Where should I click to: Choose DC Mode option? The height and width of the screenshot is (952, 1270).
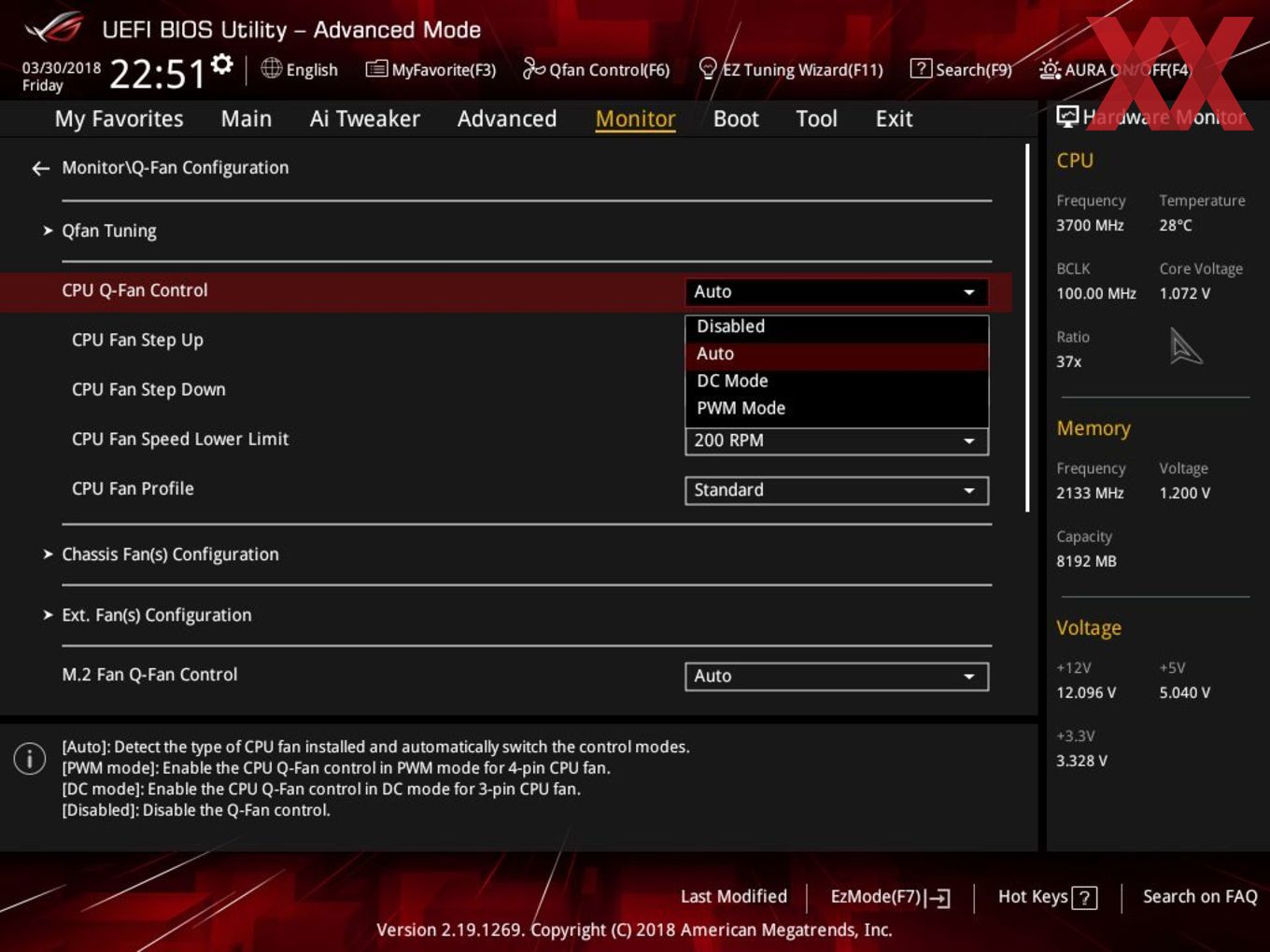pos(836,381)
